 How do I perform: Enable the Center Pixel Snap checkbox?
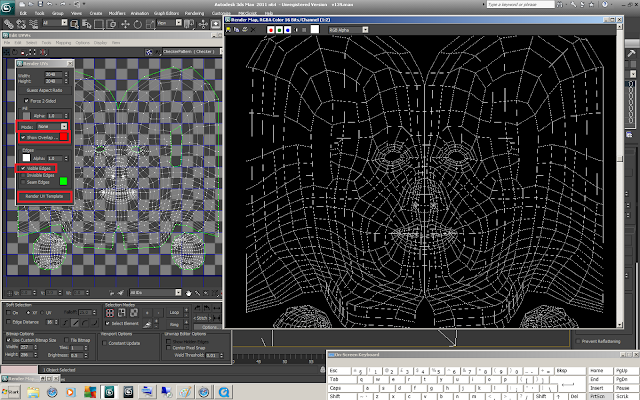point(169,348)
